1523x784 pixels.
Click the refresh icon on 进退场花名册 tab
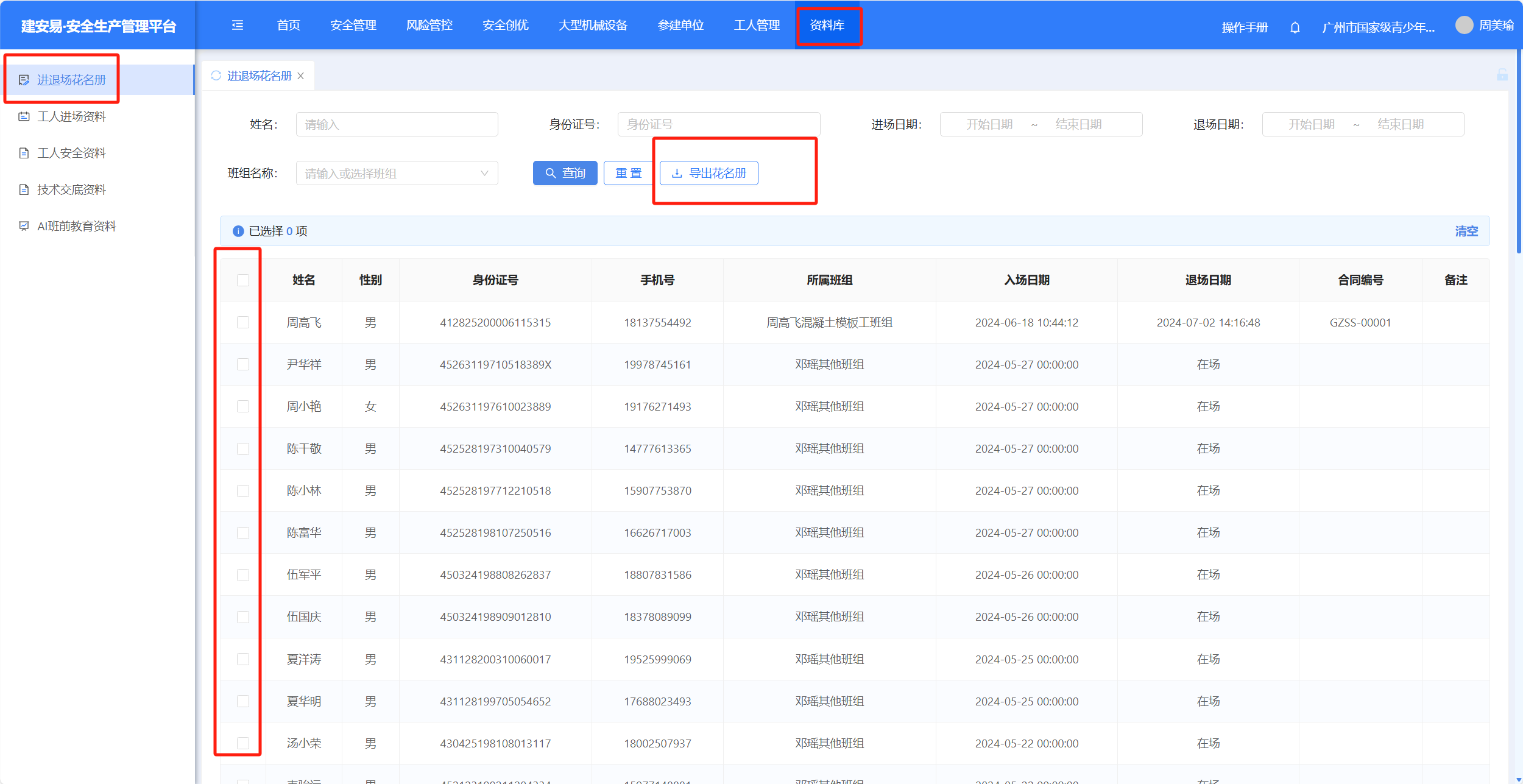click(x=216, y=76)
